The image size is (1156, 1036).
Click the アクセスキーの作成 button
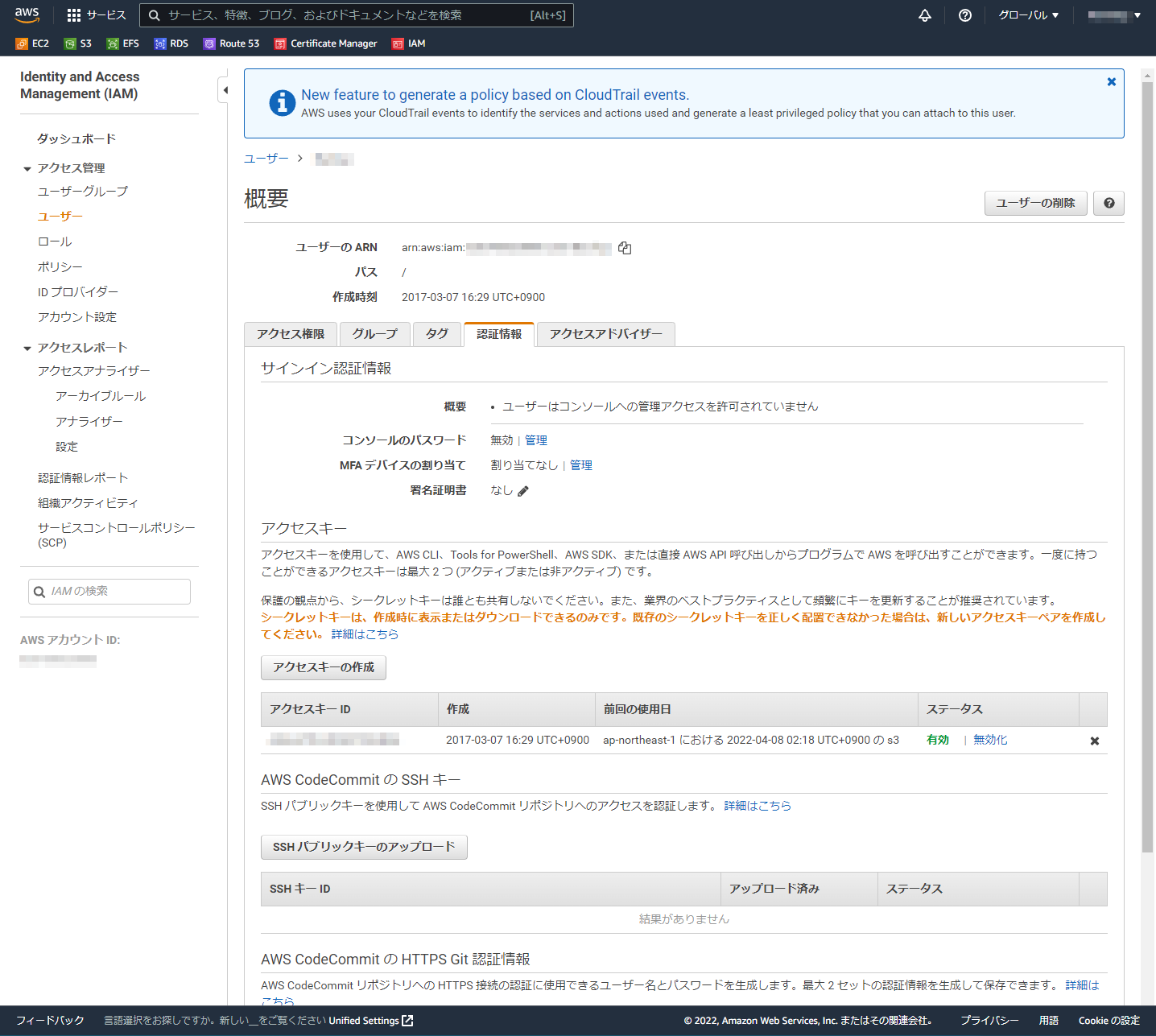(x=324, y=667)
